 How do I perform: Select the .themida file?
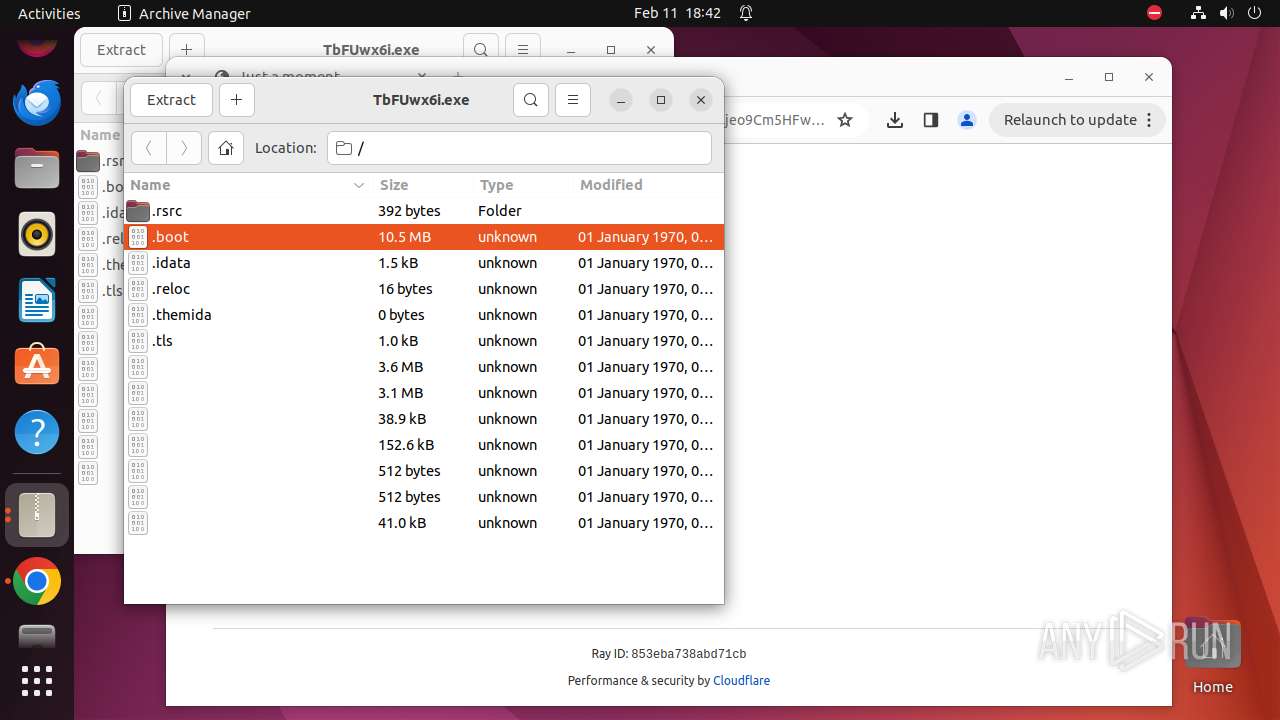click(x=424, y=315)
